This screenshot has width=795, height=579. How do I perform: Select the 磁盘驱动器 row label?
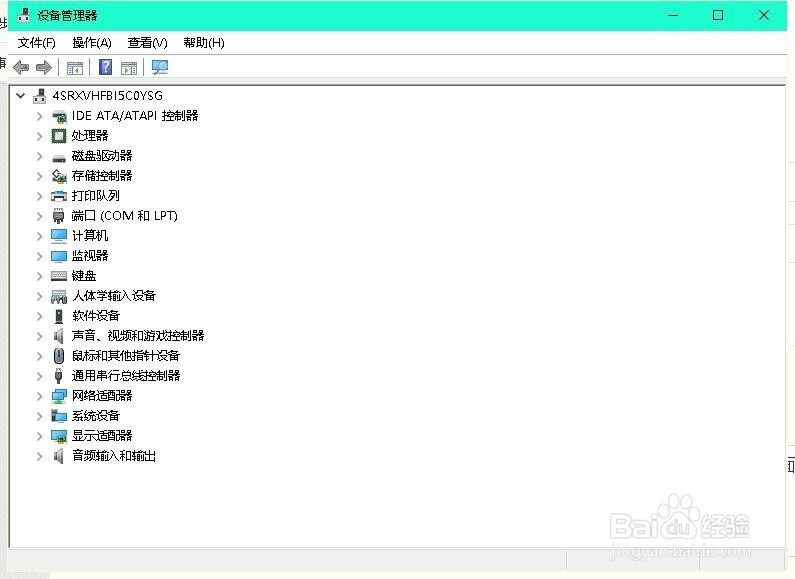point(102,156)
